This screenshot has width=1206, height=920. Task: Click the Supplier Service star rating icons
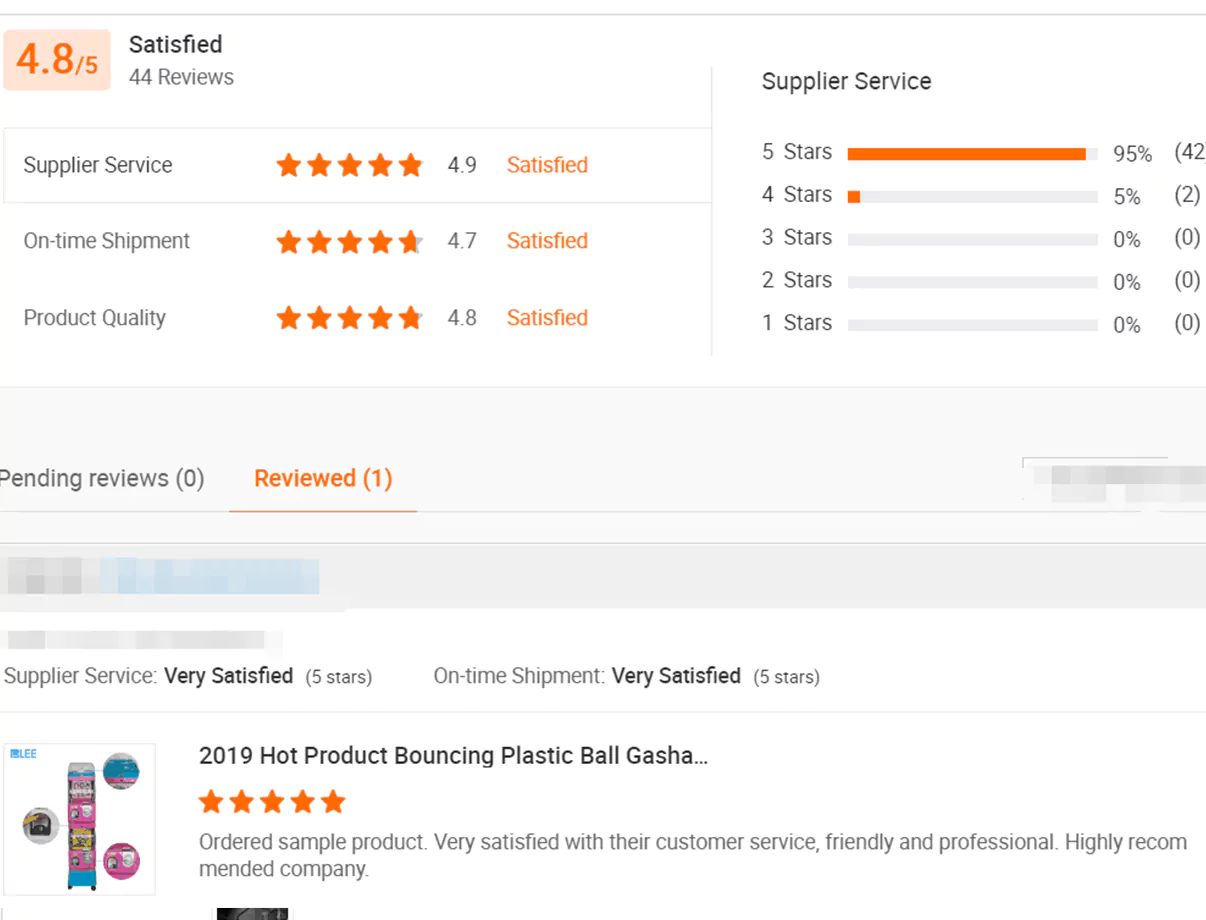coord(350,165)
